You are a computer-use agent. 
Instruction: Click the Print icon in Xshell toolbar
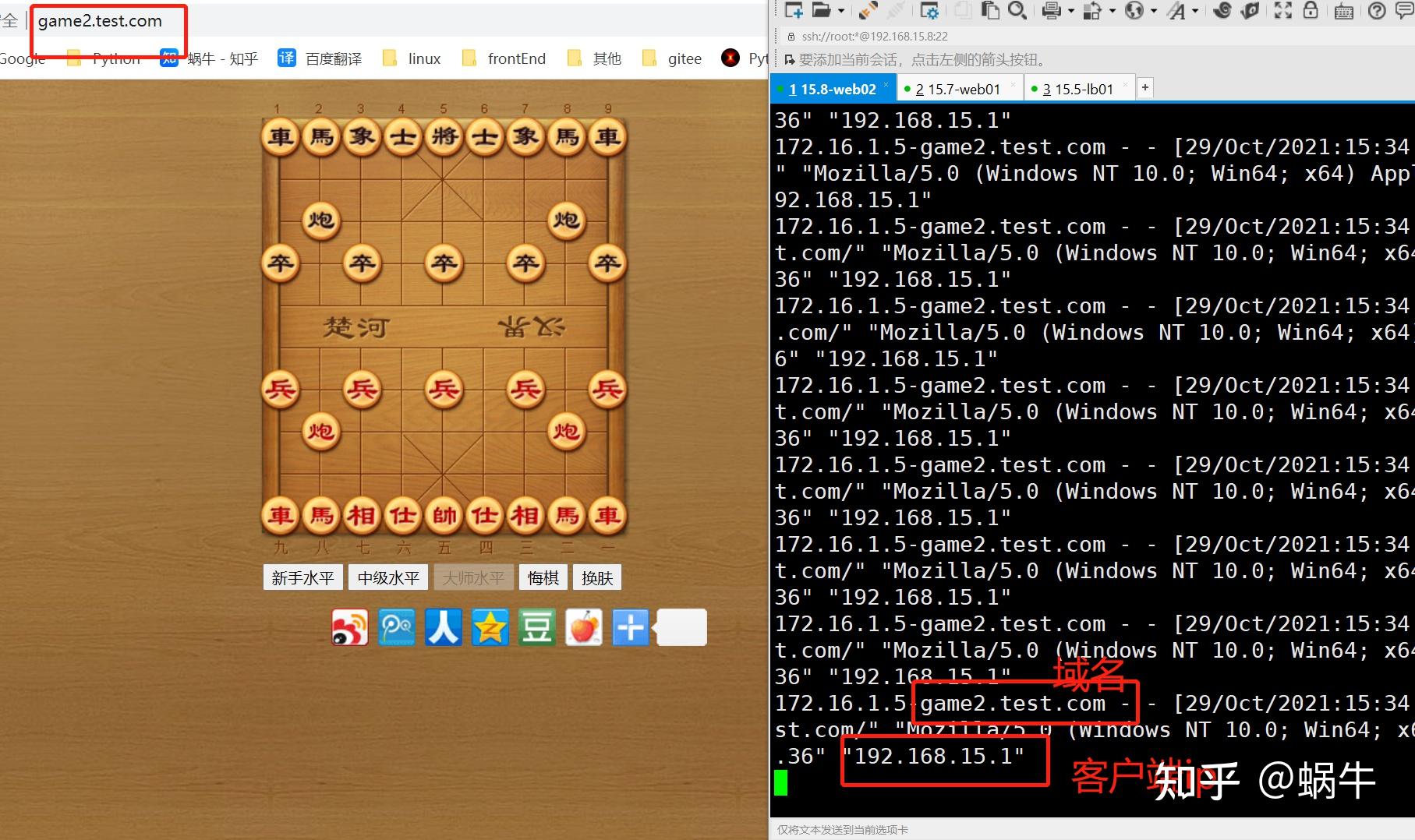tap(1051, 10)
